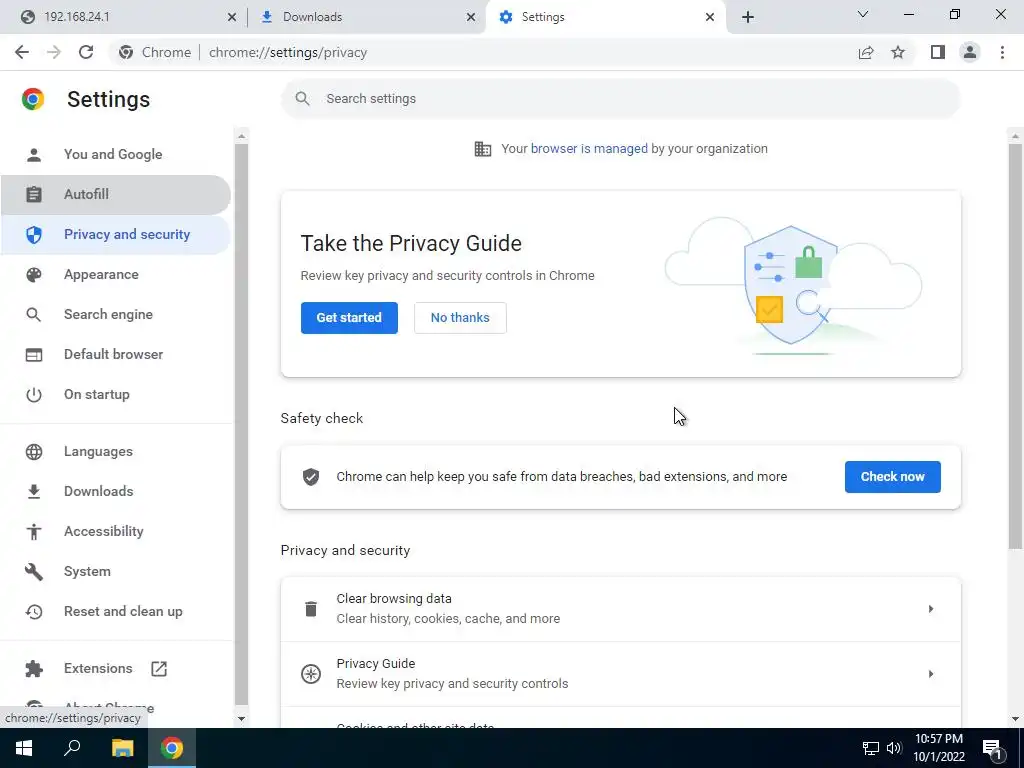Click the browser back arrow

click(22, 52)
